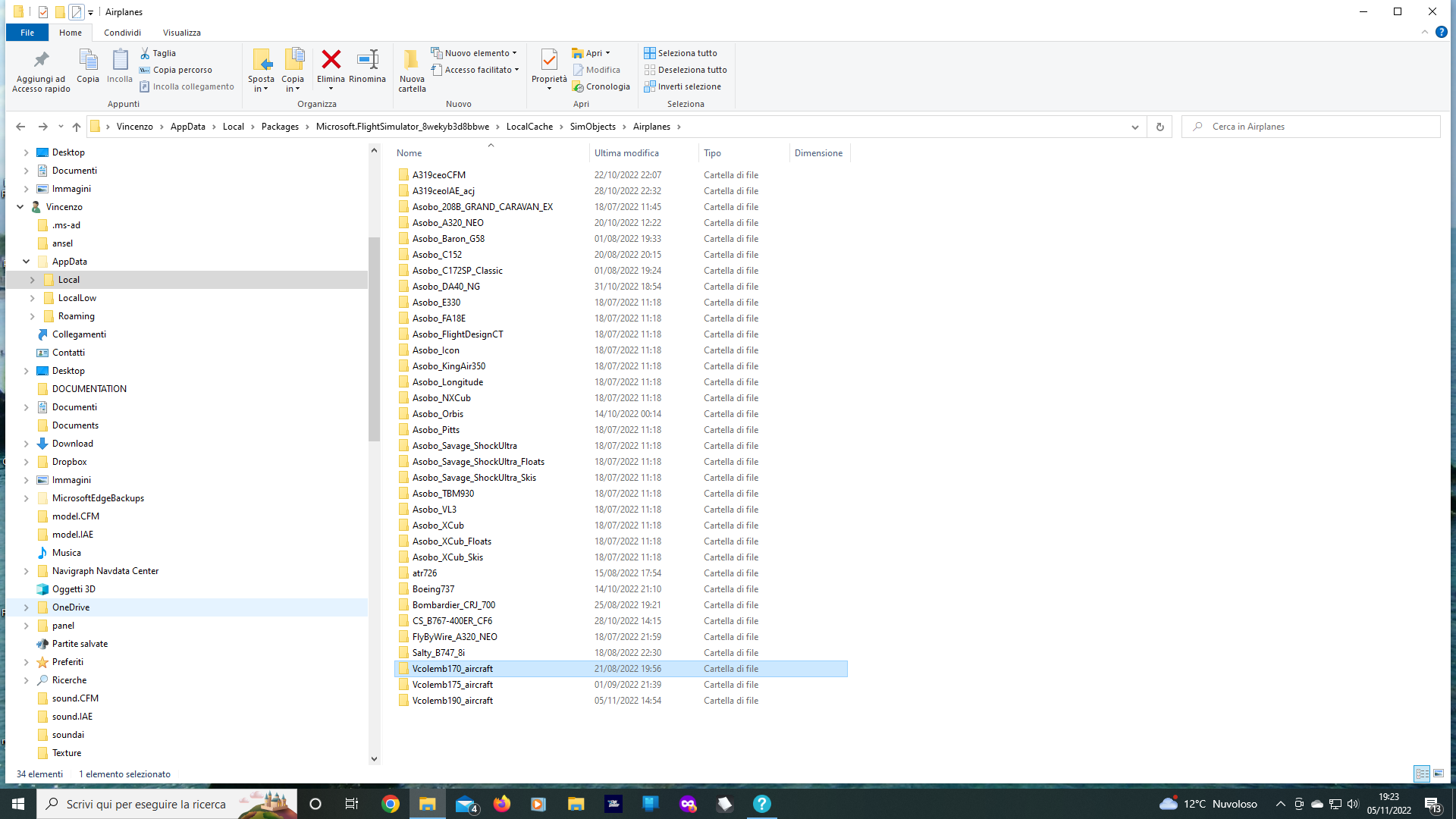Expand the Navigraph Navdata Center node
The height and width of the screenshot is (819, 1456).
tap(27, 571)
